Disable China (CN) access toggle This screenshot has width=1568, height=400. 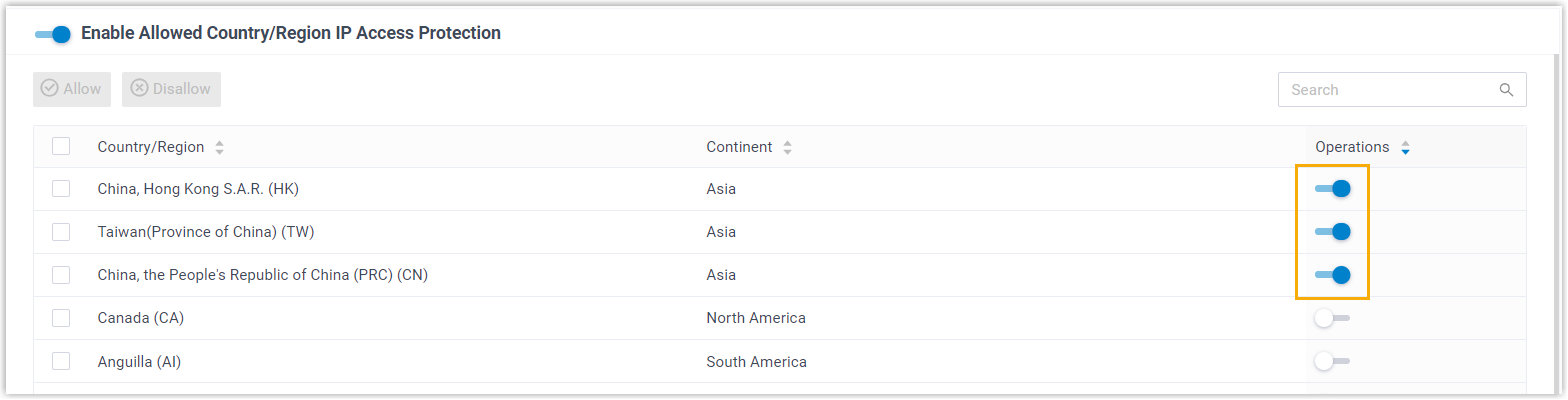click(x=1332, y=275)
